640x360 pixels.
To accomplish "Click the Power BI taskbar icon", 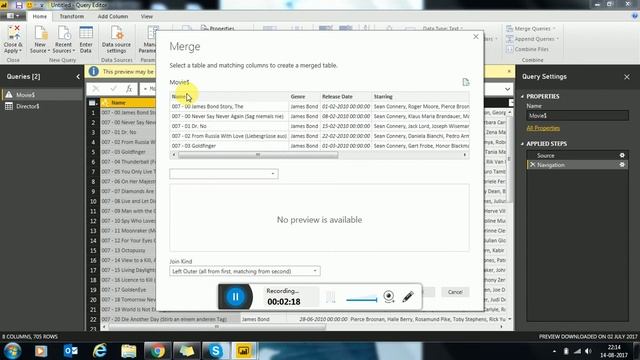I will pos(244,351).
